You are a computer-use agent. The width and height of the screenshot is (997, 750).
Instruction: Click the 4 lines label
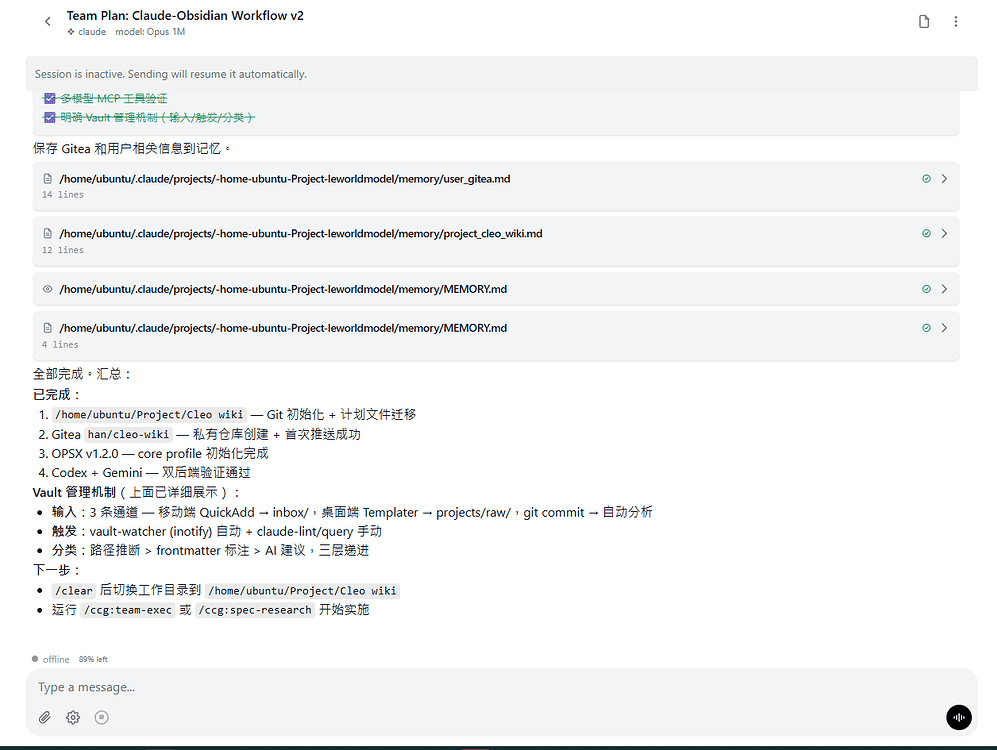click(60, 345)
